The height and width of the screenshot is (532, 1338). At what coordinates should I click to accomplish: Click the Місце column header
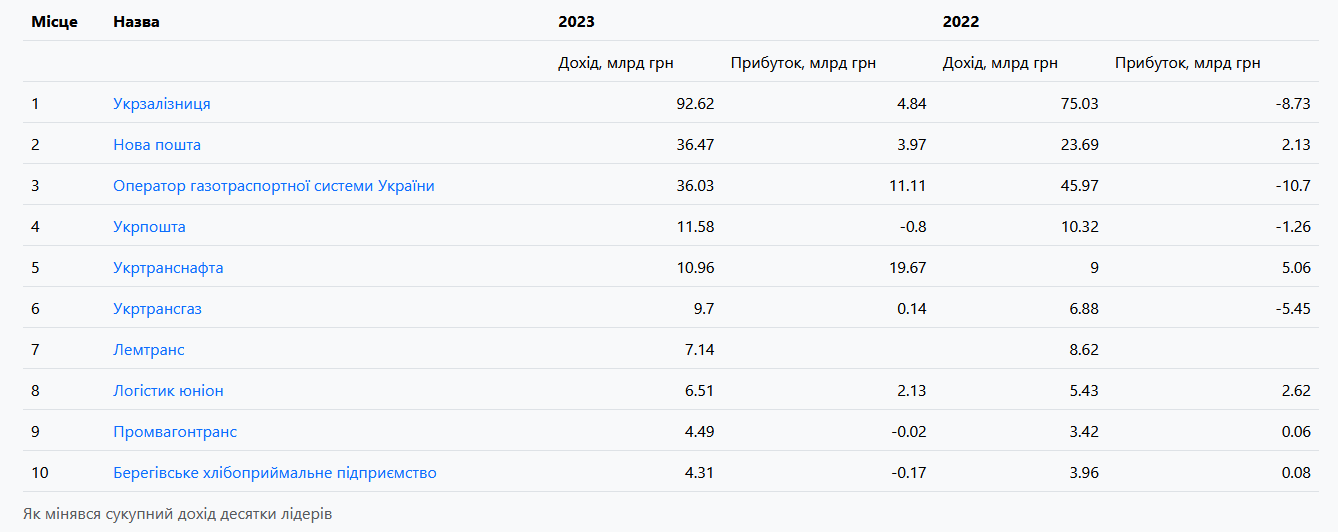[x=54, y=22]
